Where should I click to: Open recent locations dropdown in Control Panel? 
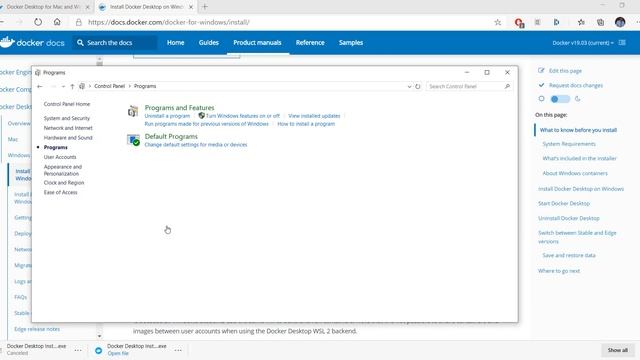(63, 87)
